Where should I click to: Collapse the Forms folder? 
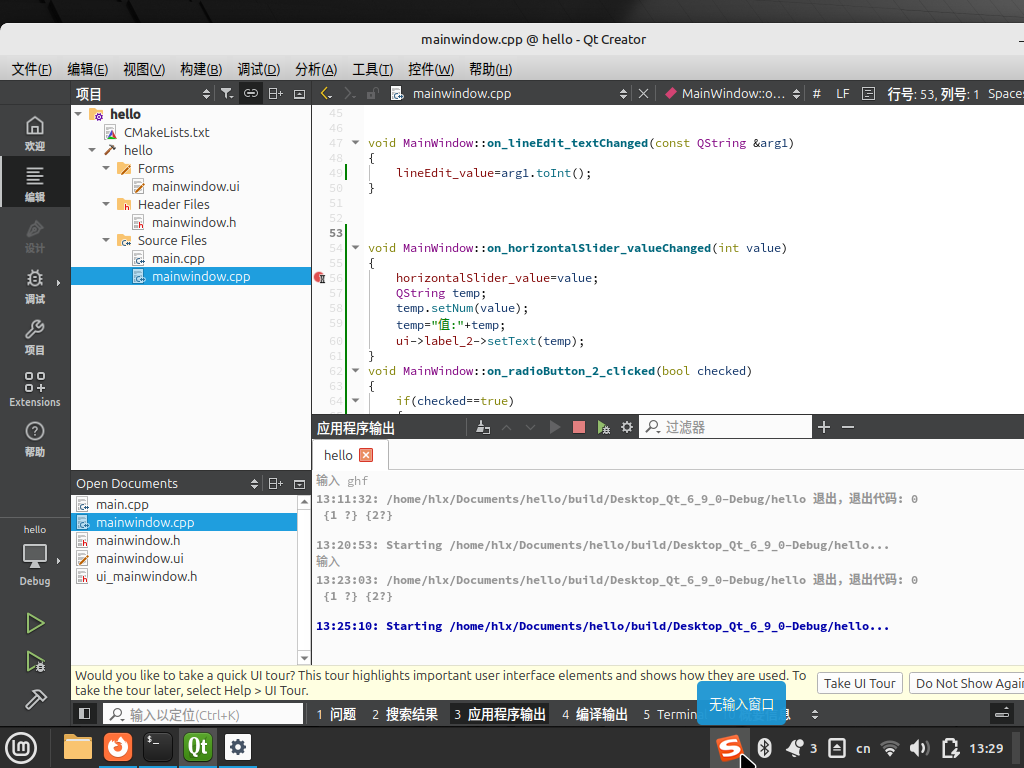106,168
